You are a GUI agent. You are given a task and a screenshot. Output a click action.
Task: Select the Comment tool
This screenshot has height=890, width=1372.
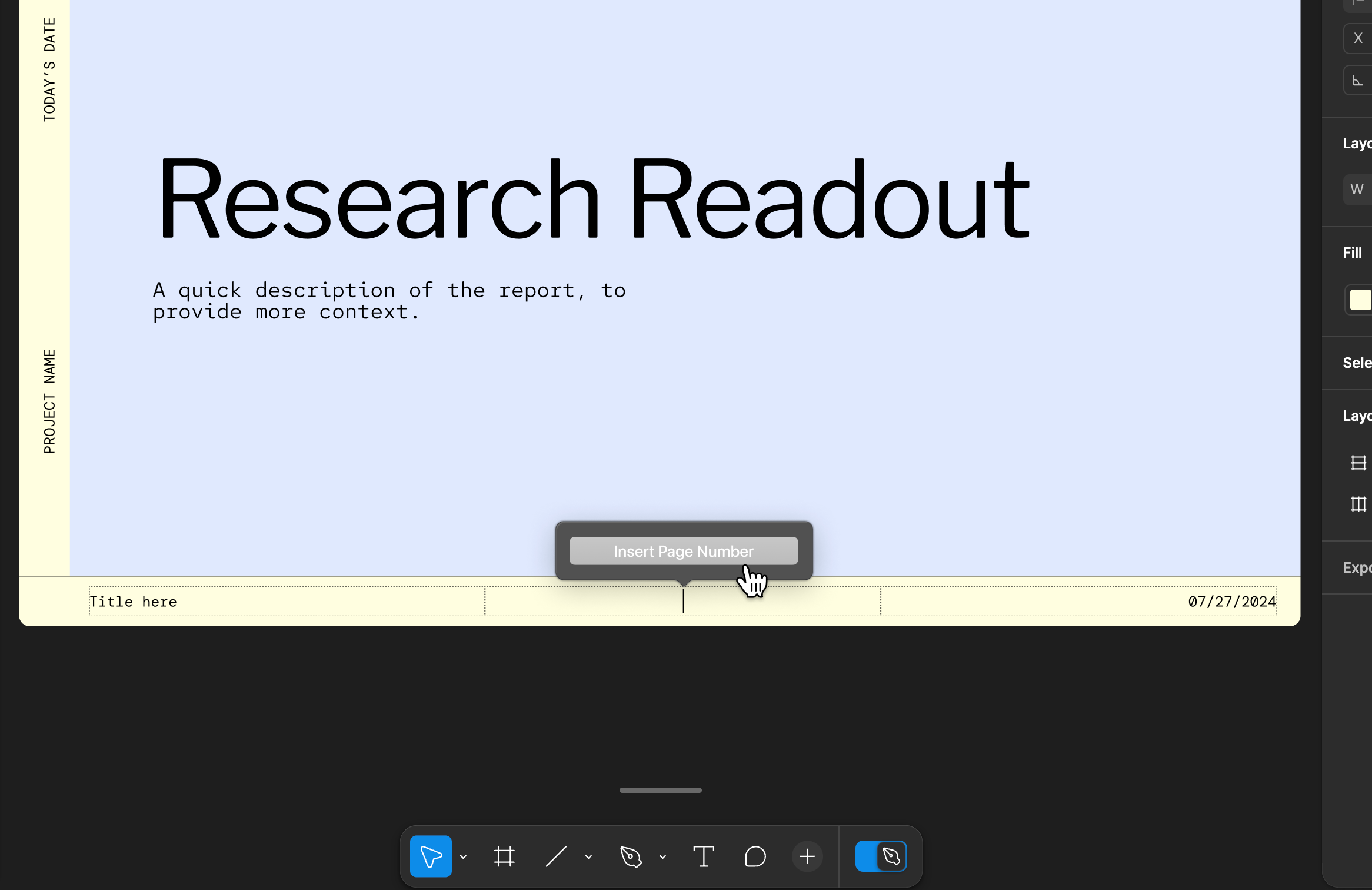tap(755, 856)
